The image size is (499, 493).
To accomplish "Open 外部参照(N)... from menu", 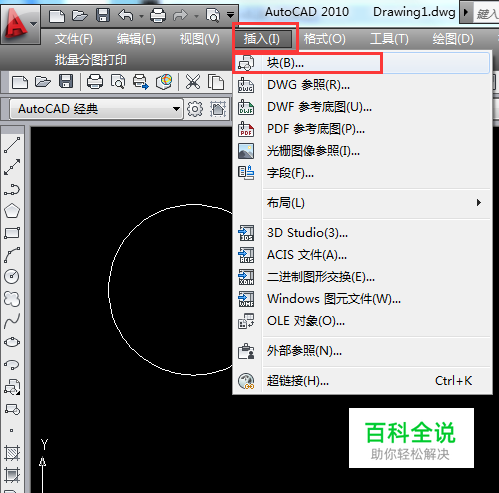I will (362, 351).
